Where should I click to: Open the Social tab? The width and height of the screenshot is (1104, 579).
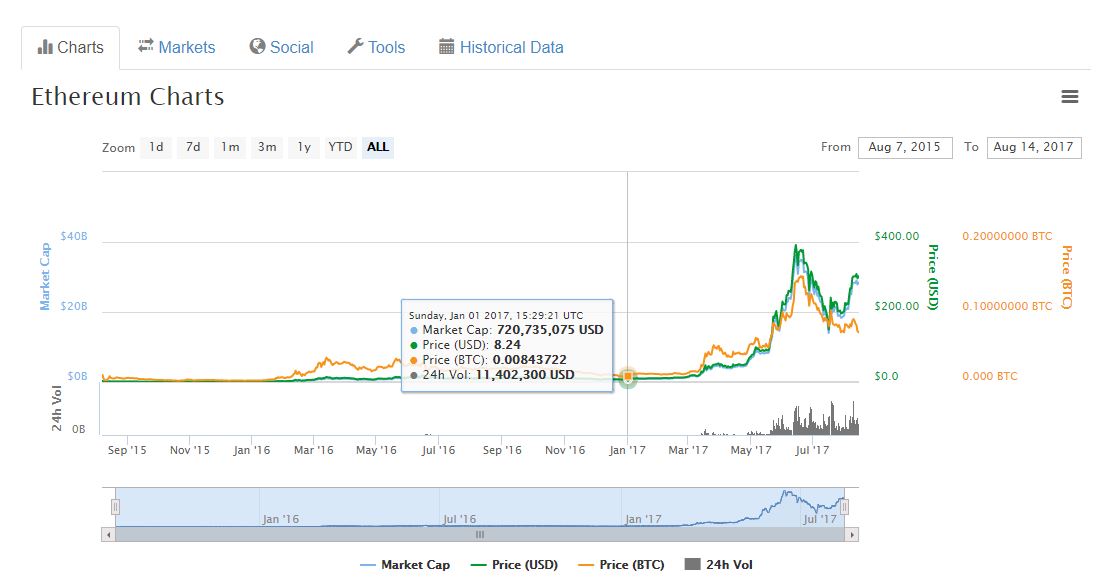(282, 47)
